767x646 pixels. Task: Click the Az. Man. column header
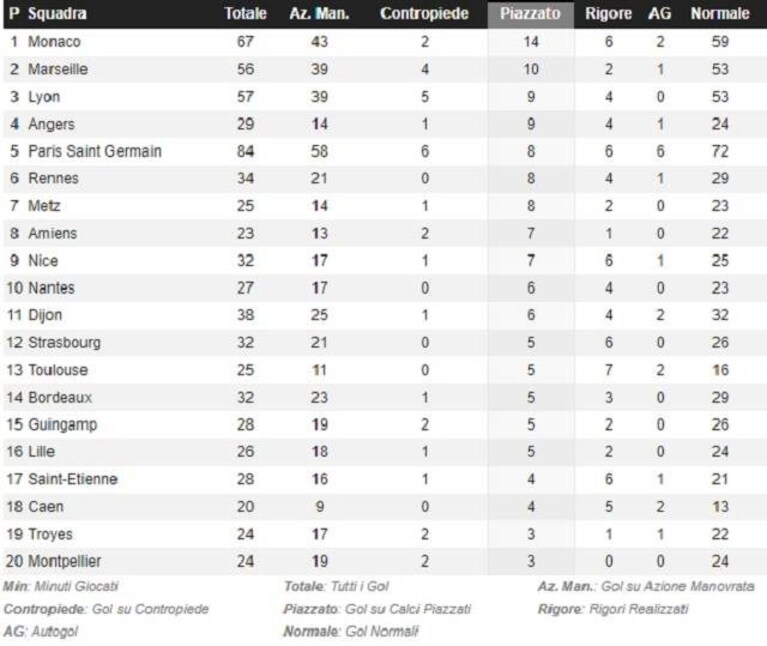319,14
